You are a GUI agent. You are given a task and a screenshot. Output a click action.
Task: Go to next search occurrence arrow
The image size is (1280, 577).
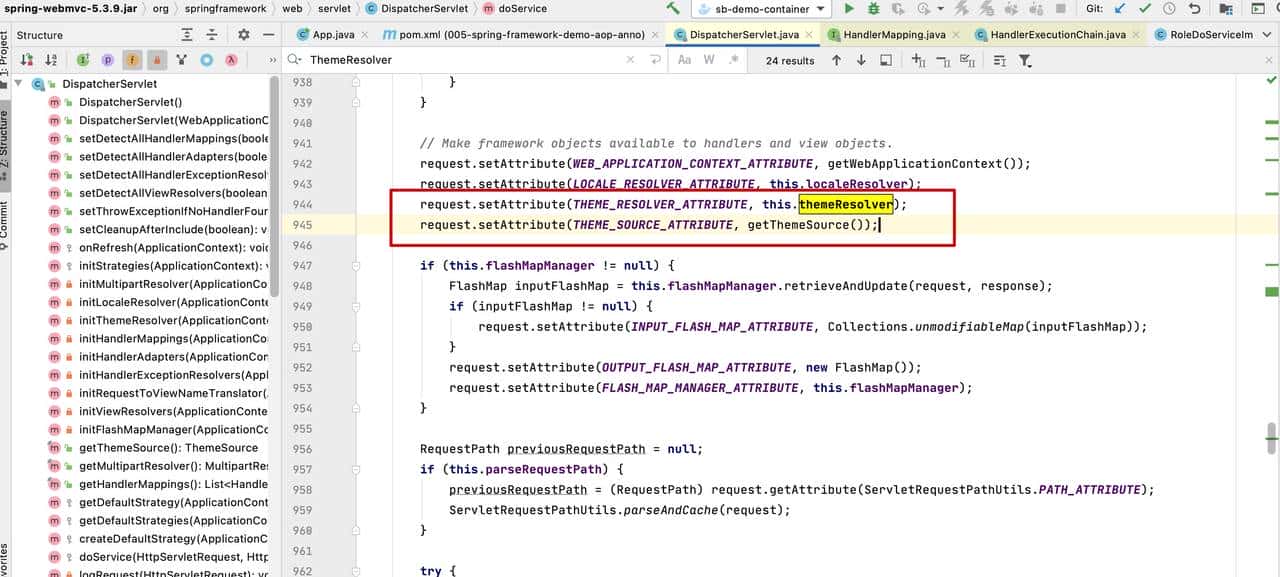pyautogui.click(x=861, y=60)
